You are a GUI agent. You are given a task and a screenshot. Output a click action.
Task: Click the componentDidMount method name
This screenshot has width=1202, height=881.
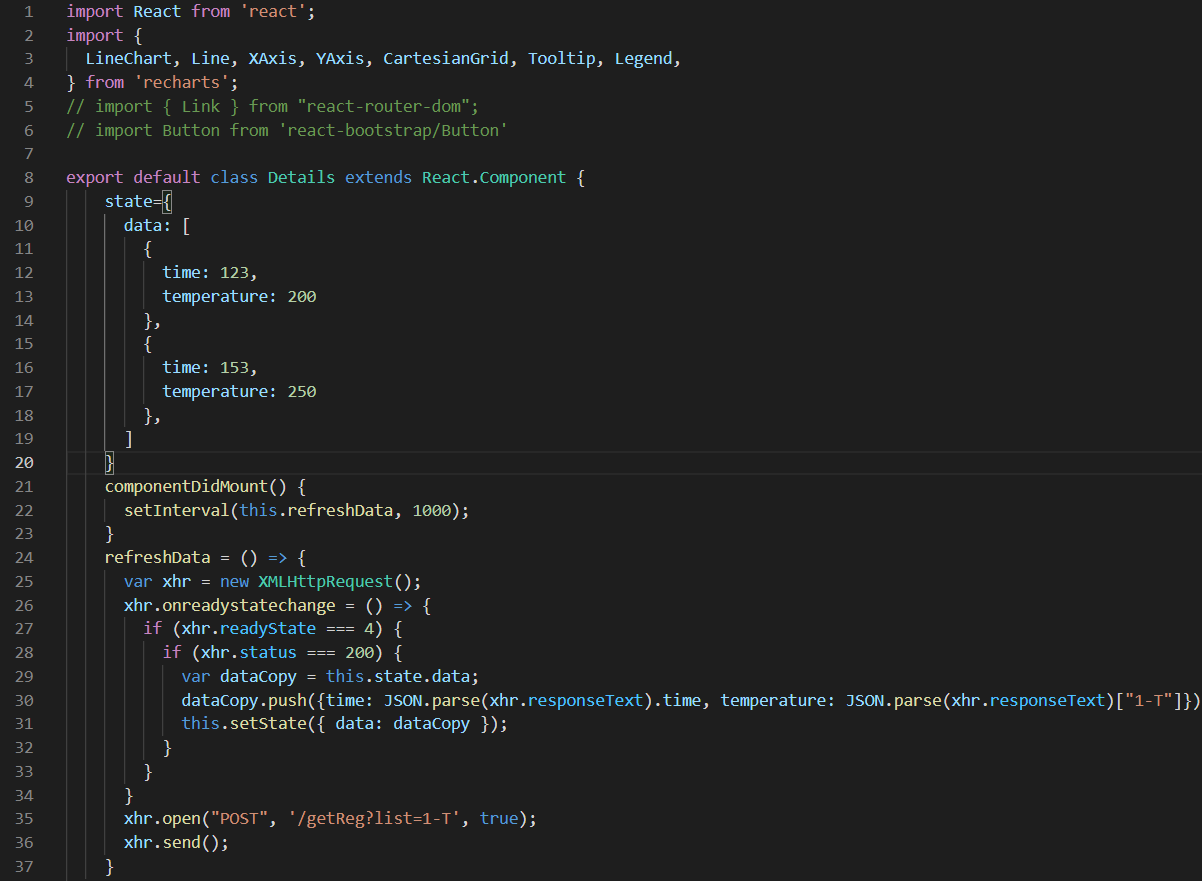click(187, 487)
